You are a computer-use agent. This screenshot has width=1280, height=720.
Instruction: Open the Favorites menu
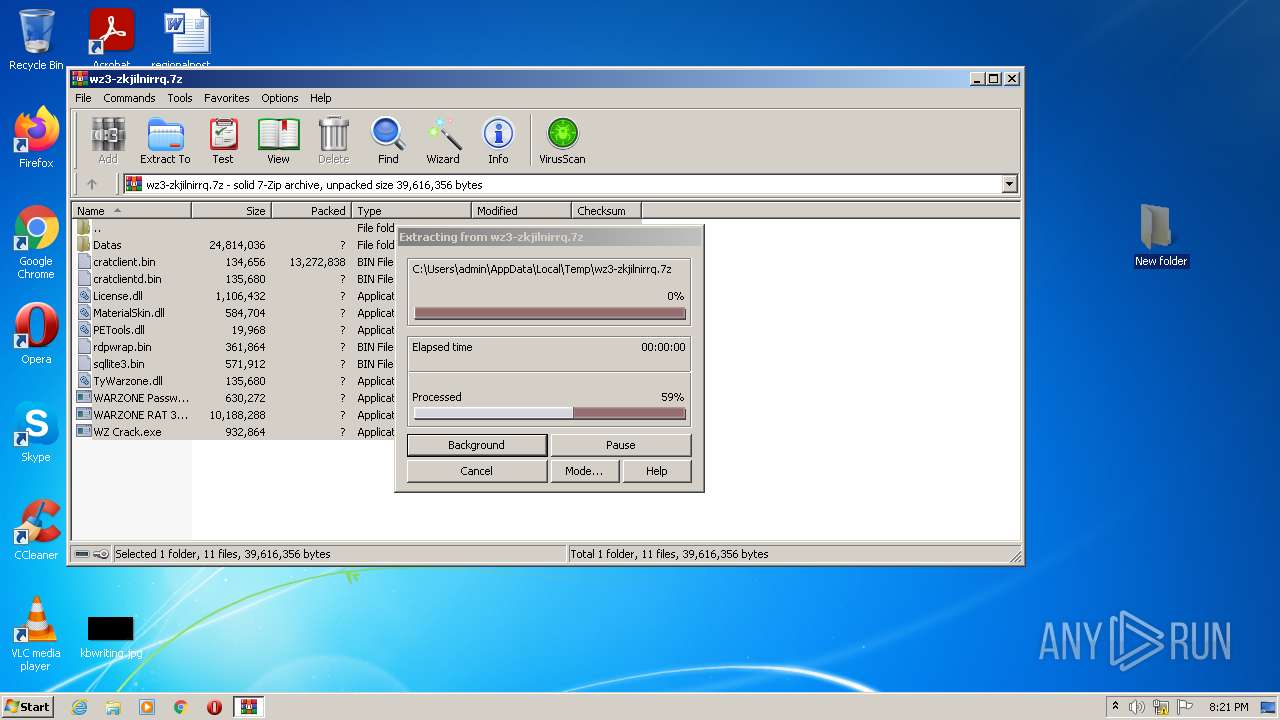pyautogui.click(x=227, y=98)
